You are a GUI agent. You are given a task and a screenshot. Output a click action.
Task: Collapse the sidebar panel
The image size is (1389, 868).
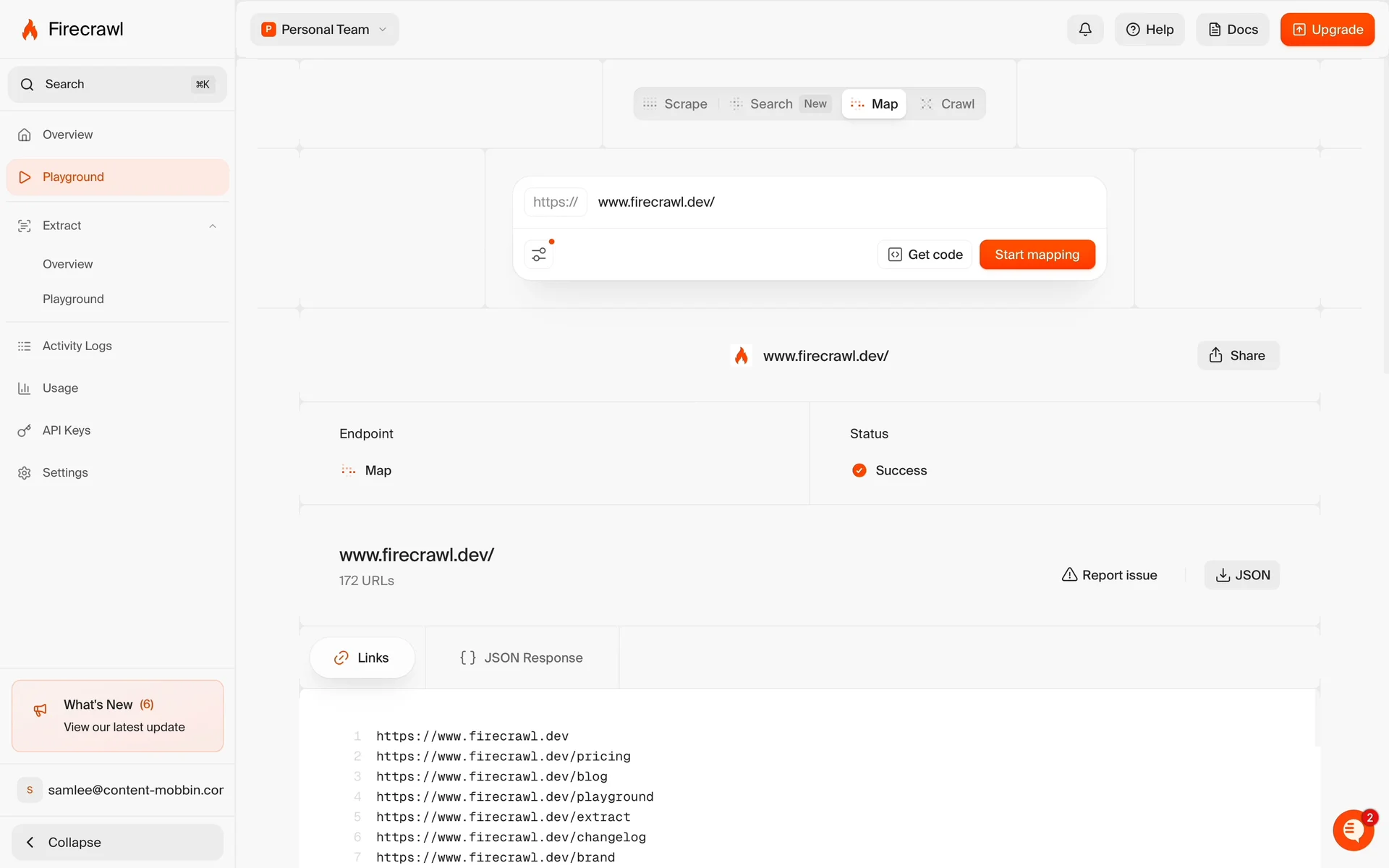point(117,842)
